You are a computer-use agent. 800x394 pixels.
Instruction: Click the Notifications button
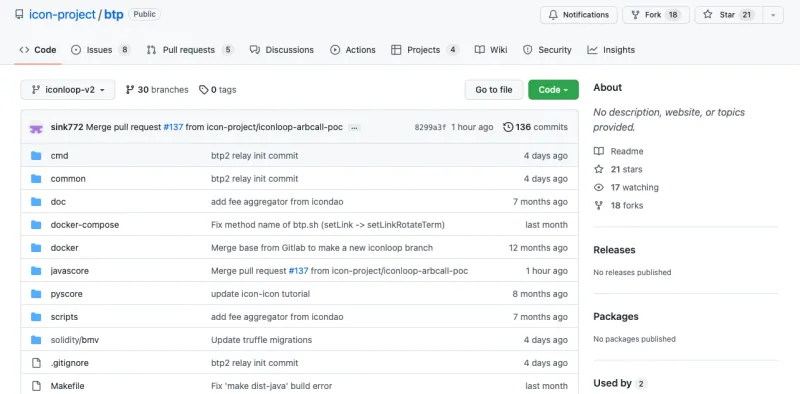pos(579,15)
